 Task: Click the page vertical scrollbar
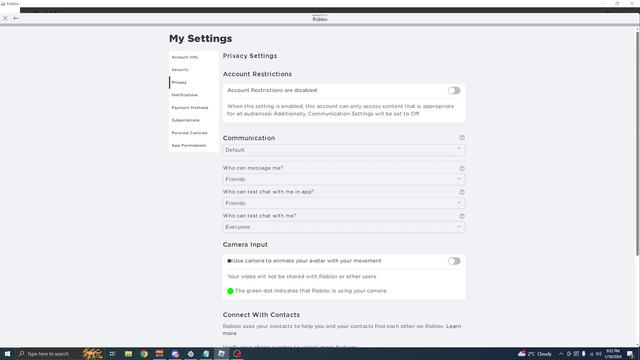point(637,143)
